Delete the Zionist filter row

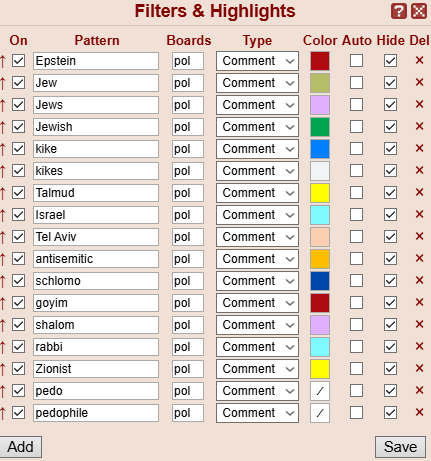coord(419,368)
